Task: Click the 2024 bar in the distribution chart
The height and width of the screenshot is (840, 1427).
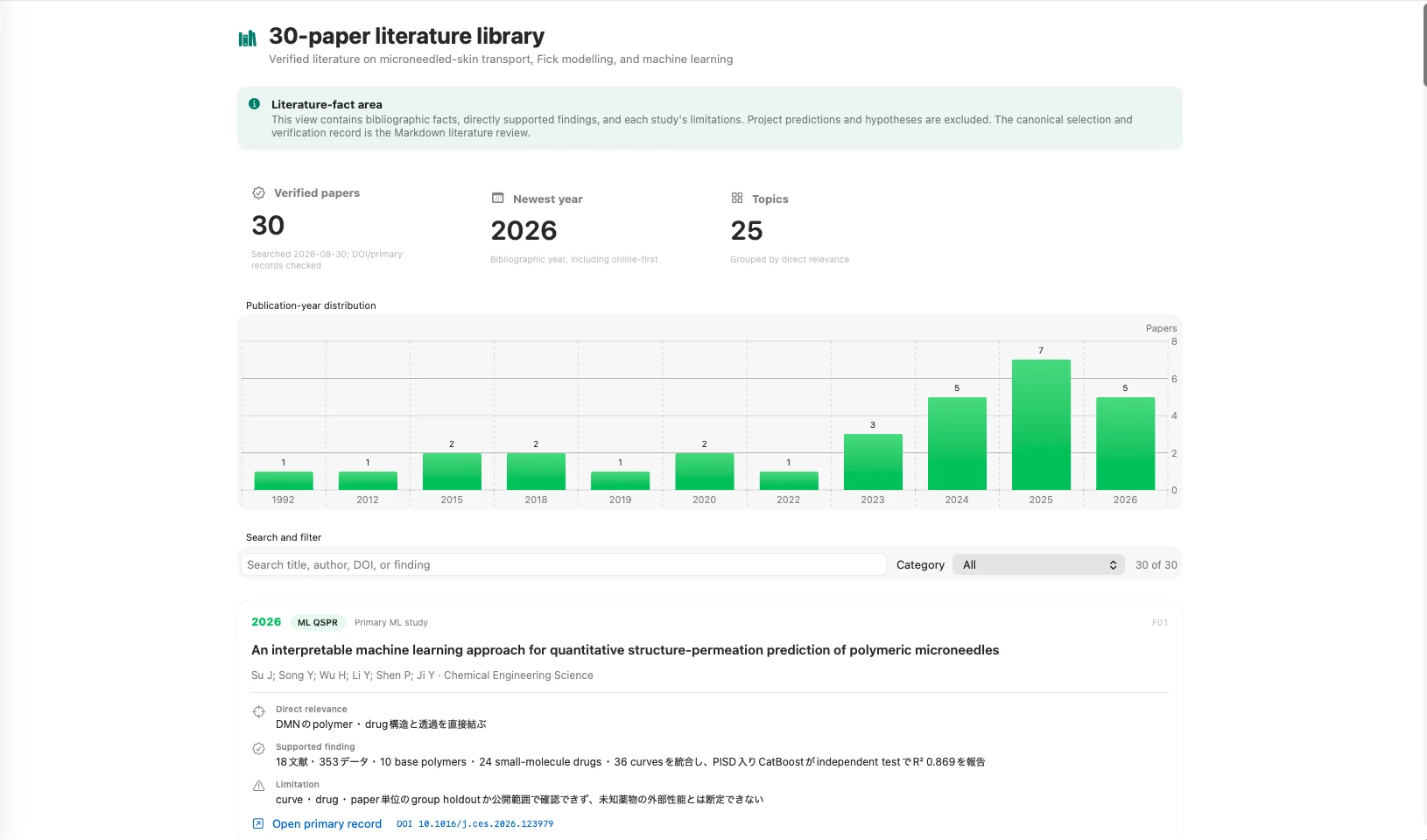Action: coord(957,444)
